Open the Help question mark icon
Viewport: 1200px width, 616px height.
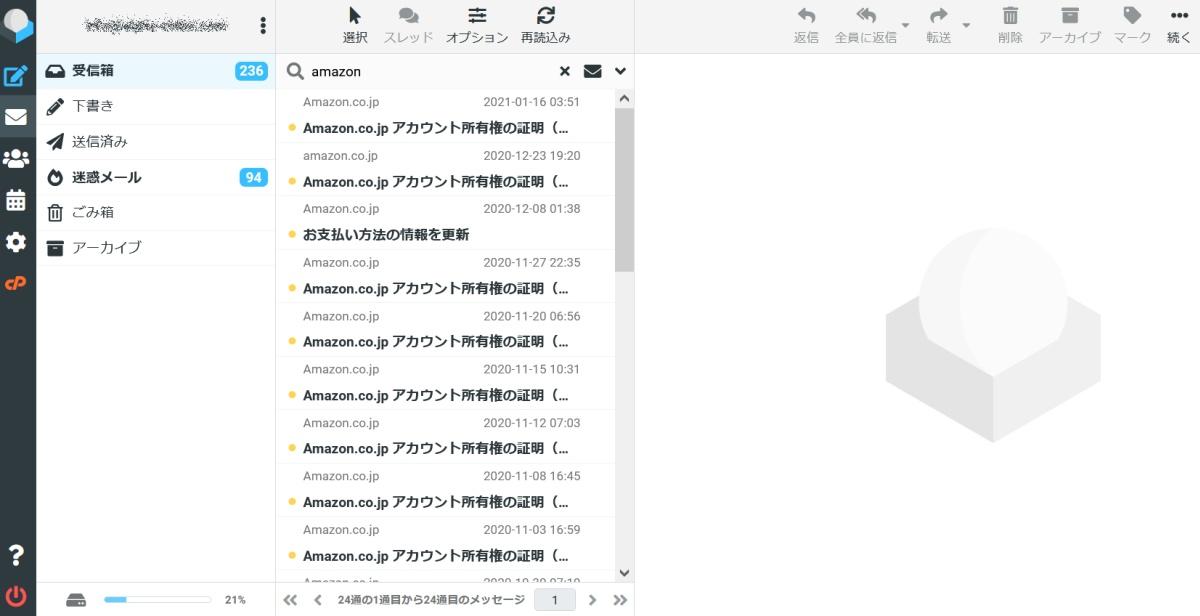(16, 556)
